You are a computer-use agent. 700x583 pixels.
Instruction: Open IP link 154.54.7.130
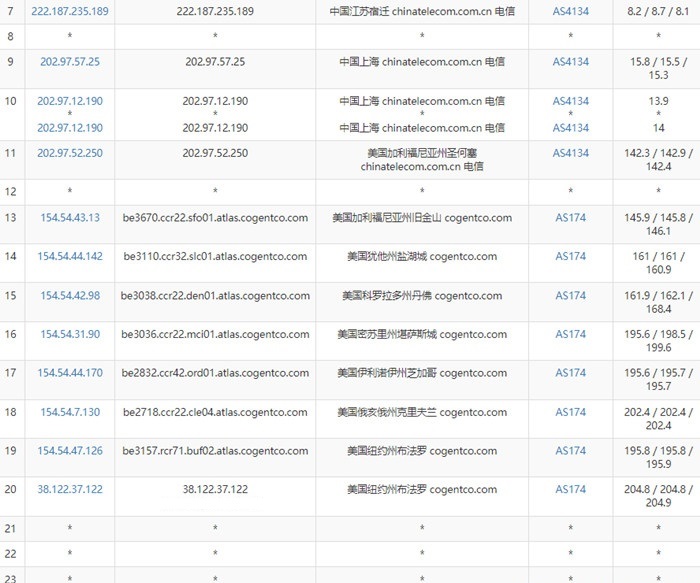pos(70,412)
